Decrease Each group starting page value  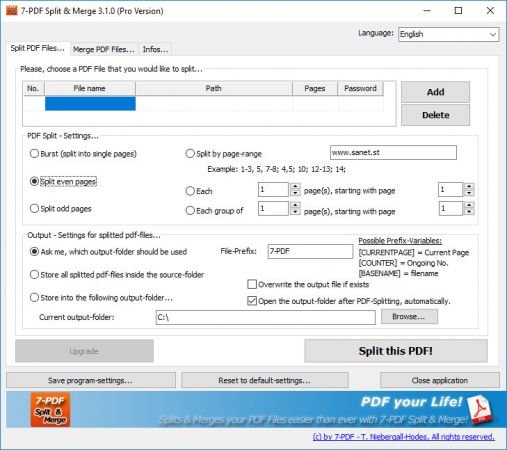coord(469,212)
